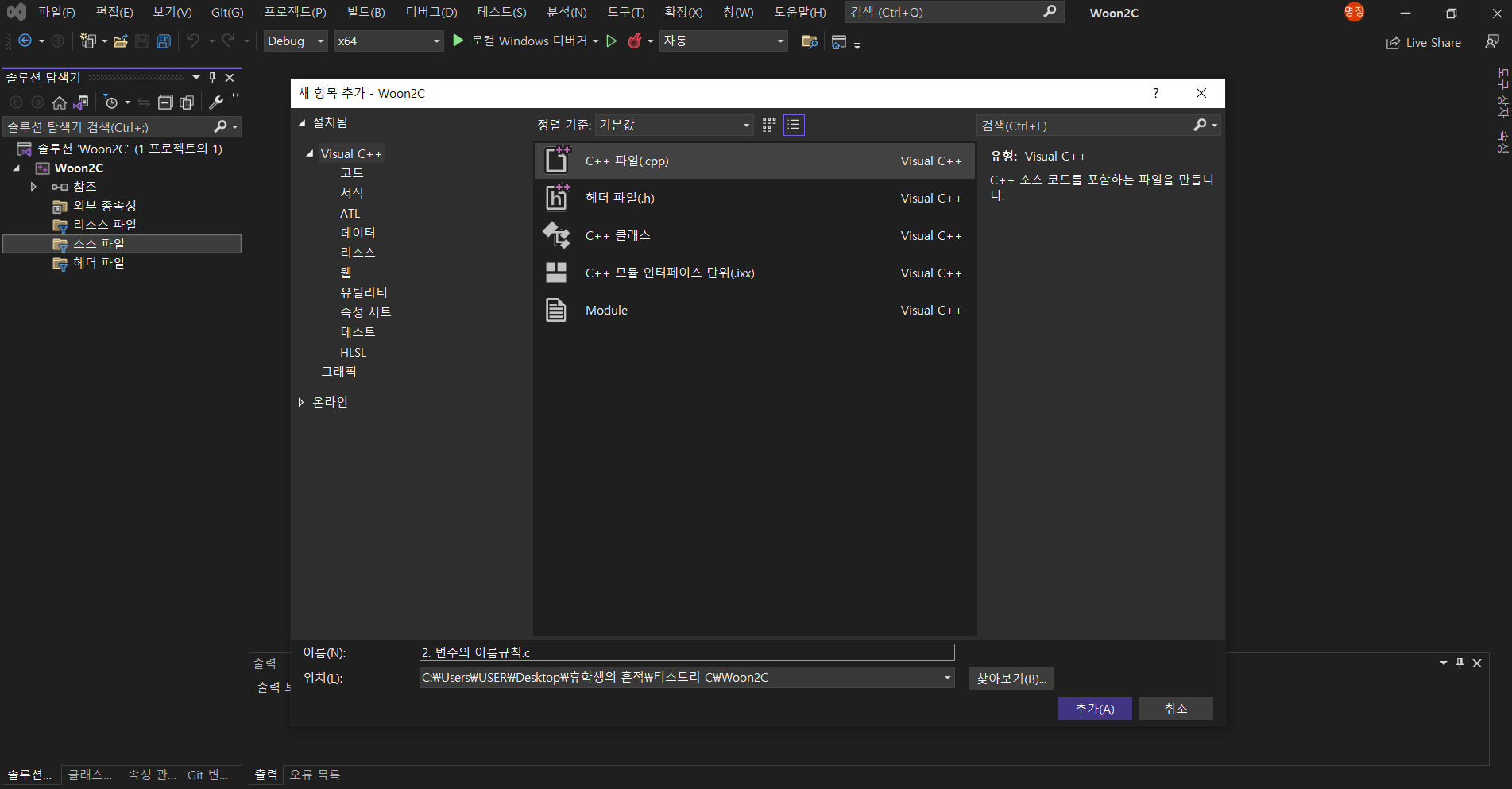Open the 파일(F) menu

point(56,12)
